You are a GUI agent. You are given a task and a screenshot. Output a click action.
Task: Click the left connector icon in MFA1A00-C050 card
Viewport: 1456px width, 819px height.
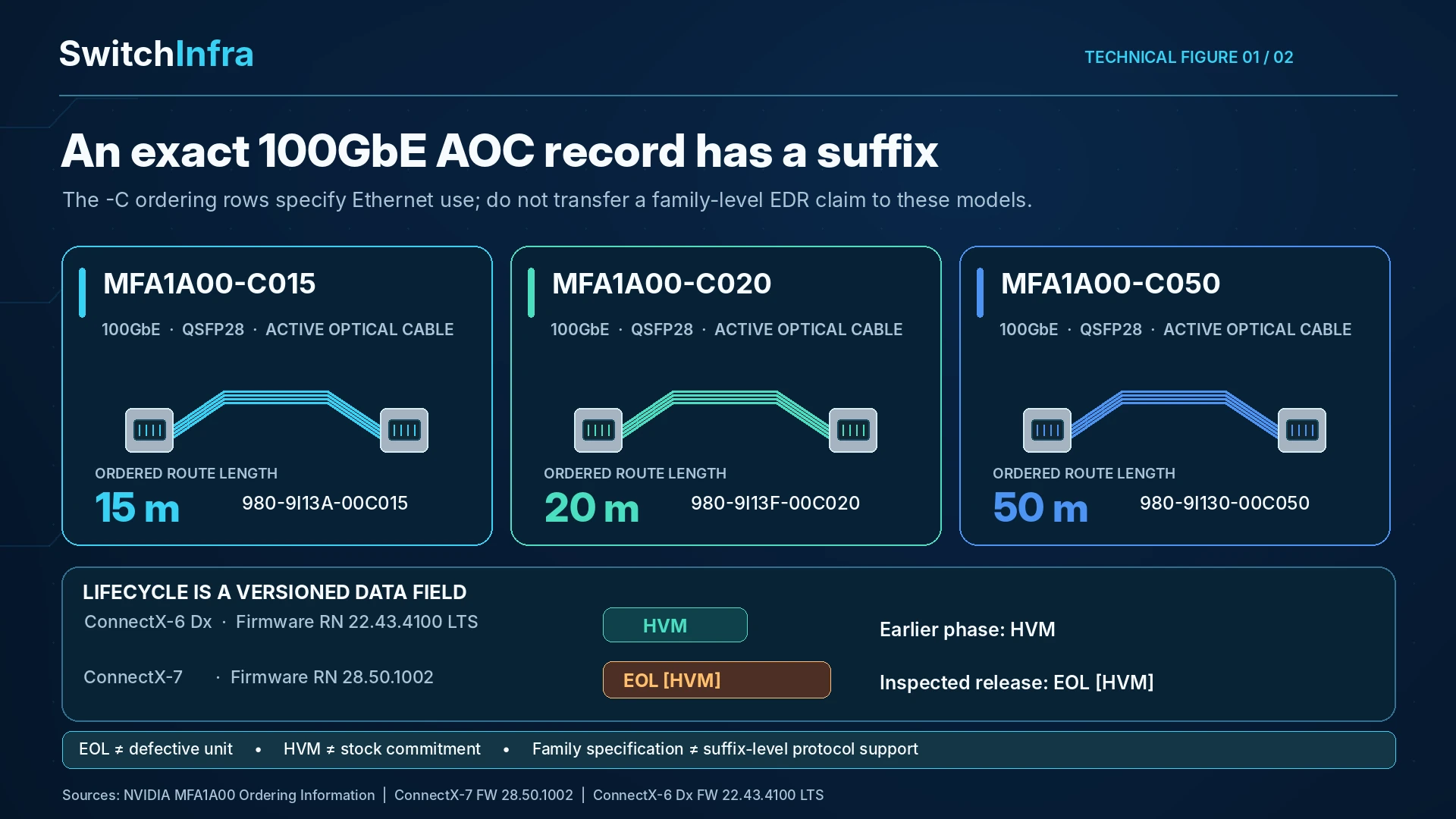tap(1047, 430)
